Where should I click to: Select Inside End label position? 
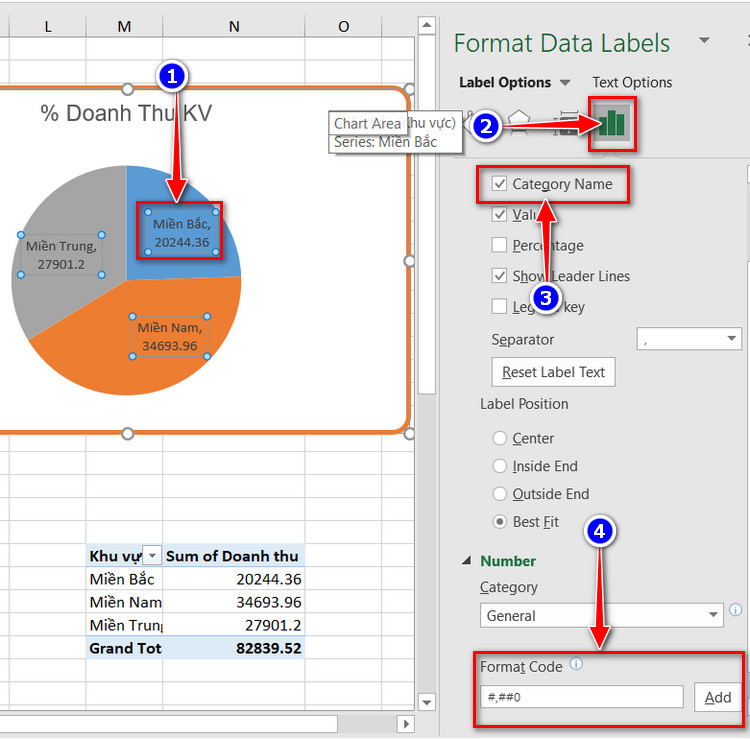(499, 466)
